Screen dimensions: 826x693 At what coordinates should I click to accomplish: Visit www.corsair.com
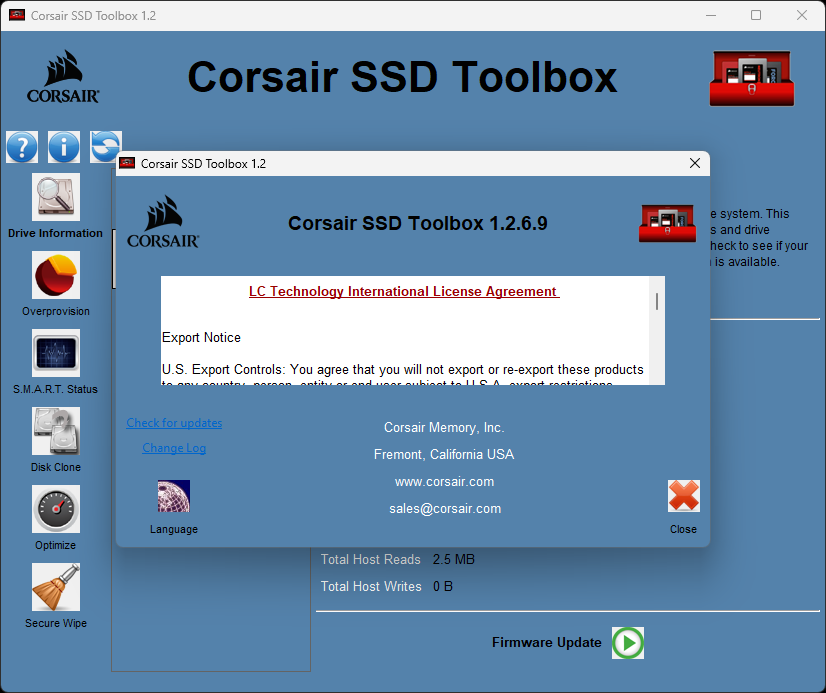pos(444,481)
